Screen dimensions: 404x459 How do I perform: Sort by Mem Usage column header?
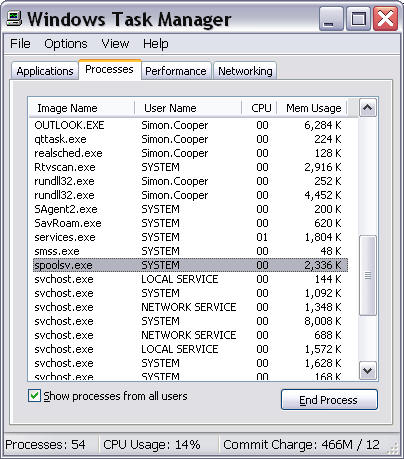pos(312,108)
